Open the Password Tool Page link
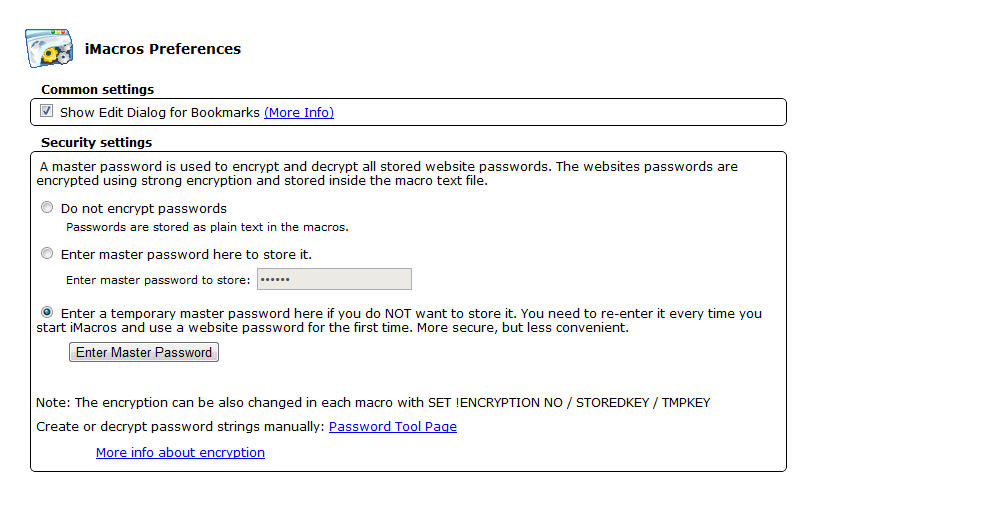The image size is (986, 522). (x=393, y=427)
